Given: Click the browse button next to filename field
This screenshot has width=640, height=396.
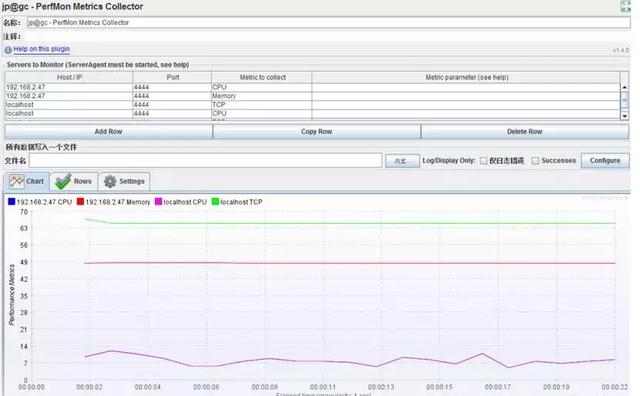Looking at the screenshot, I should [x=402, y=161].
